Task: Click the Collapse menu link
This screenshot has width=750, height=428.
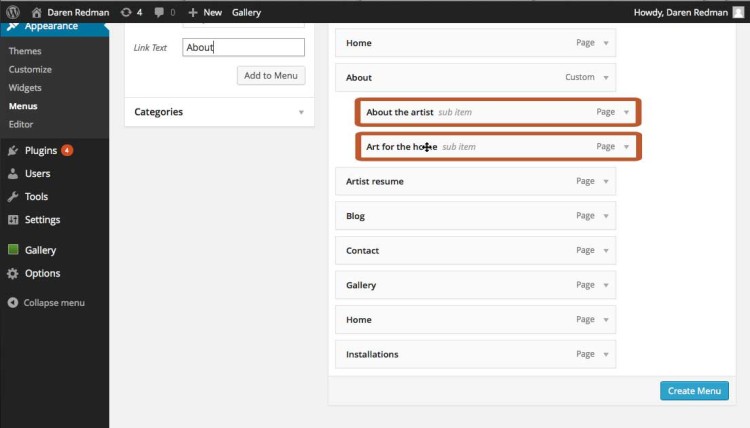Action: pyautogui.click(x=54, y=303)
